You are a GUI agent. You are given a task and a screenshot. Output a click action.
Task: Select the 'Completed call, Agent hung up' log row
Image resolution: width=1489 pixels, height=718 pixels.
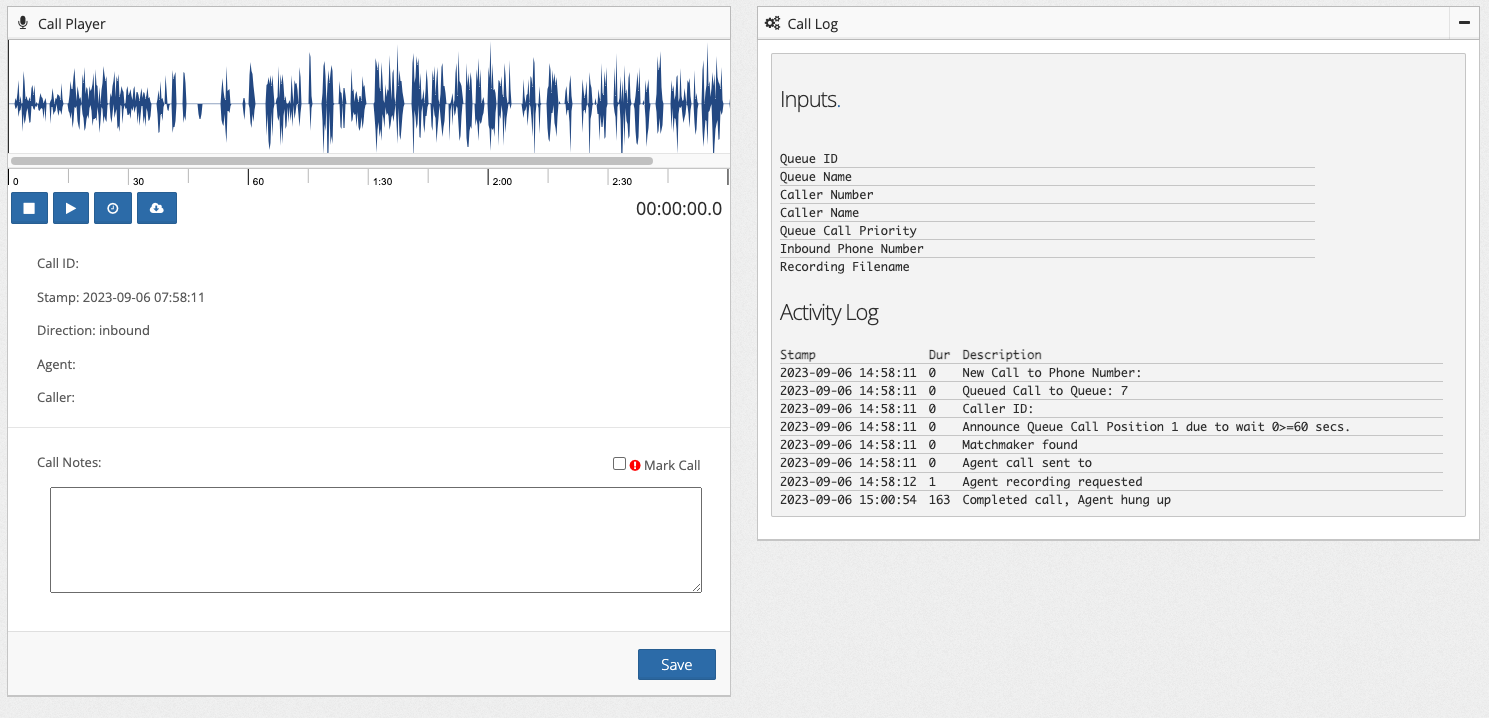pos(1065,500)
